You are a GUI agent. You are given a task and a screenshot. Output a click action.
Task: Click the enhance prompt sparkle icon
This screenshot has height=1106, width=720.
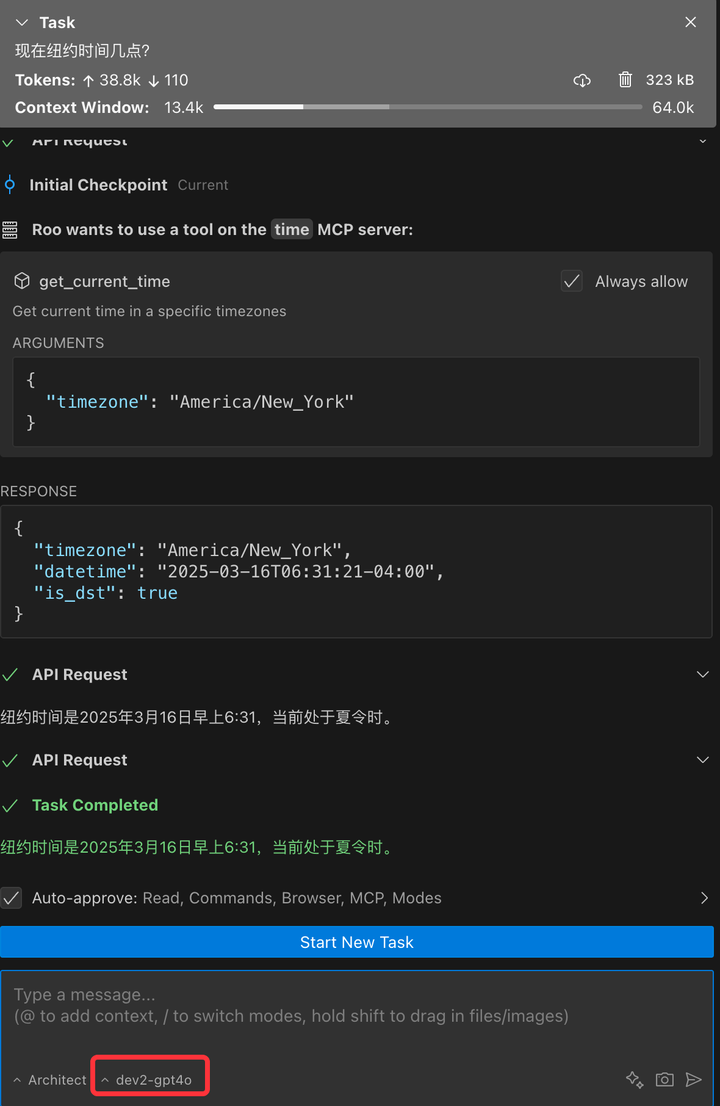[x=634, y=1080]
